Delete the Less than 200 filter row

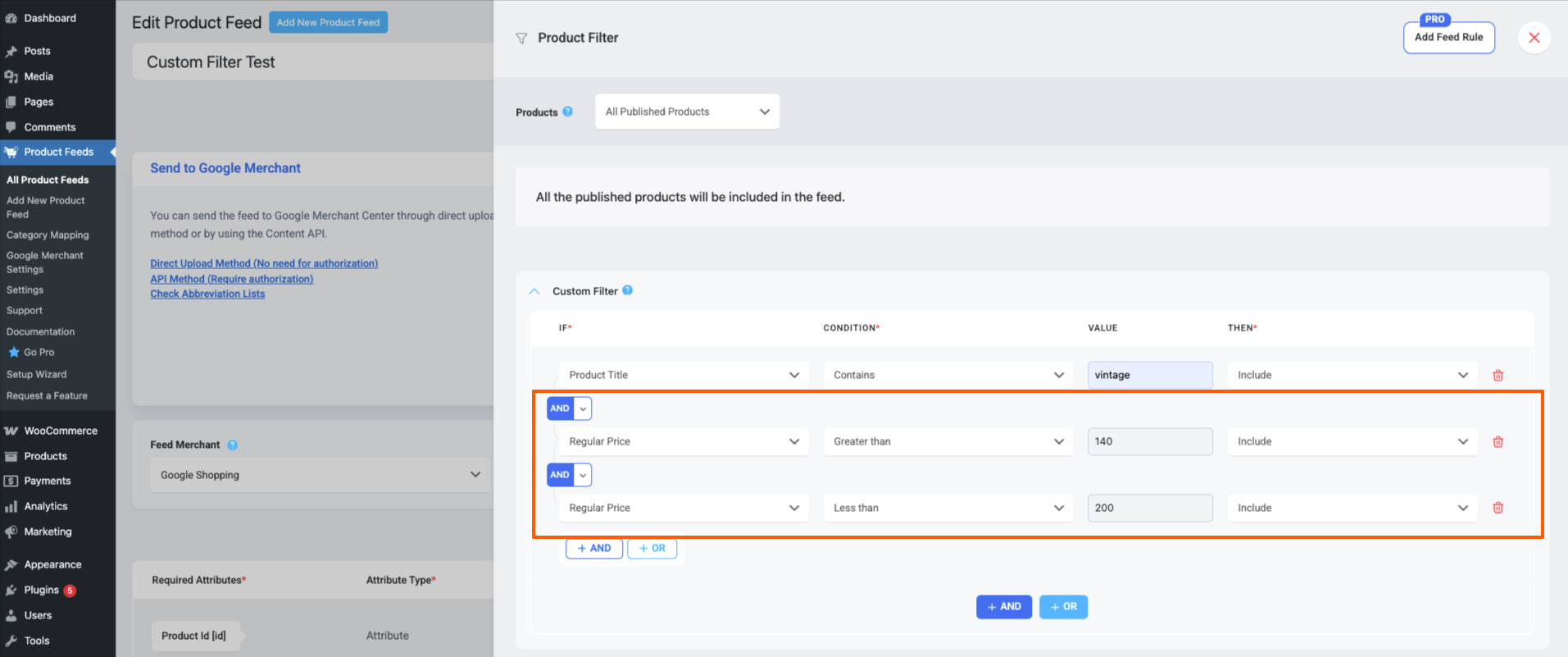tap(1498, 508)
